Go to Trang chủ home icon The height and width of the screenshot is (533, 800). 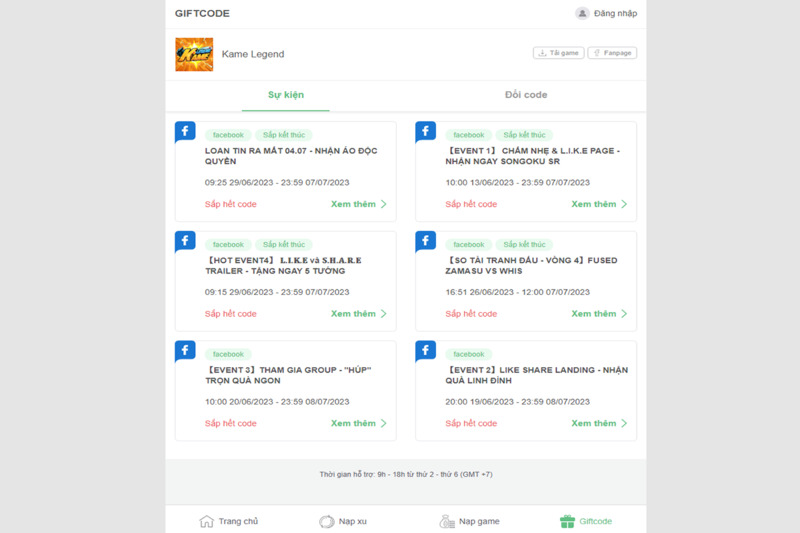pos(207,521)
